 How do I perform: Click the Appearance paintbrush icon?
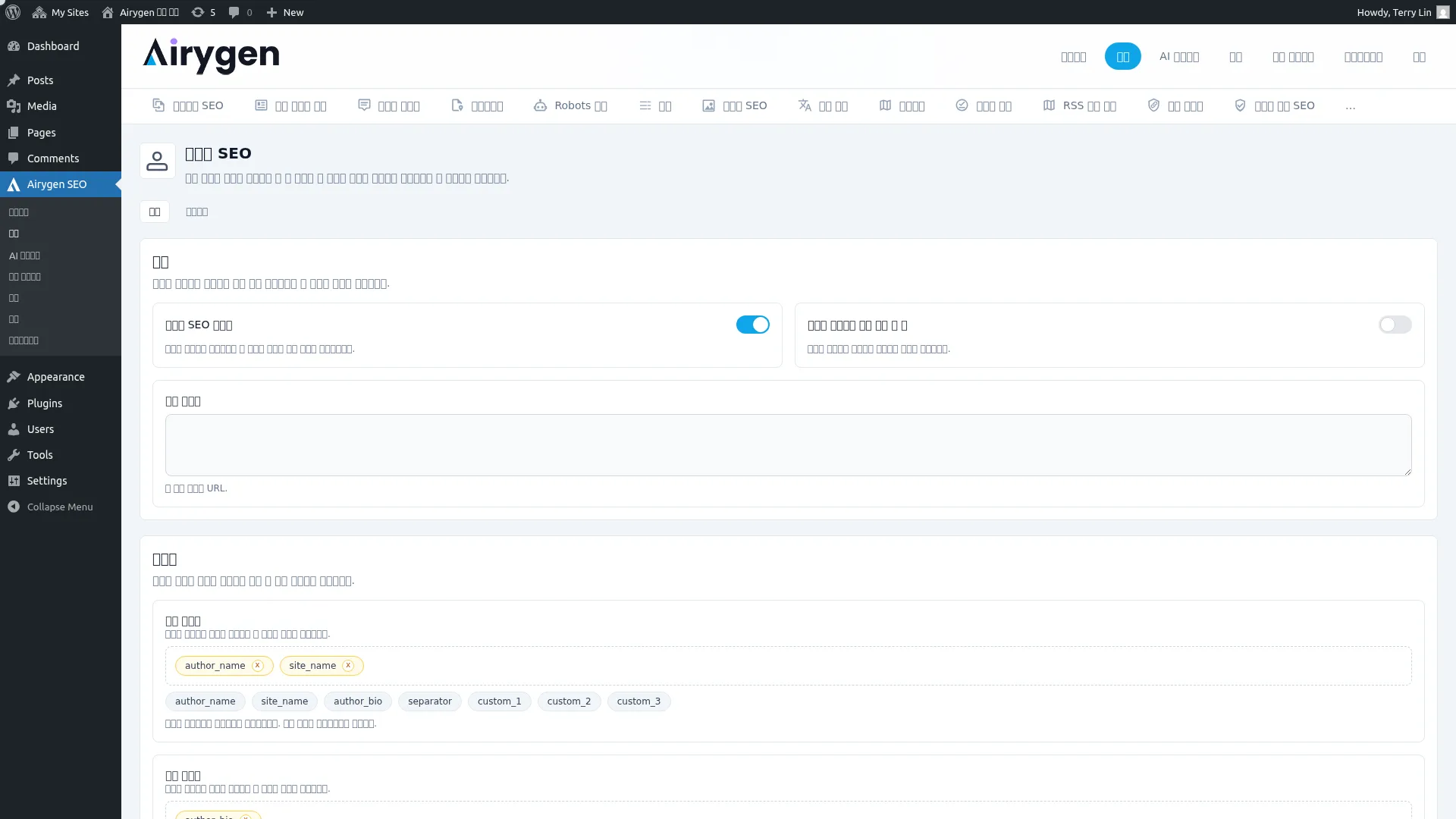tap(14, 377)
